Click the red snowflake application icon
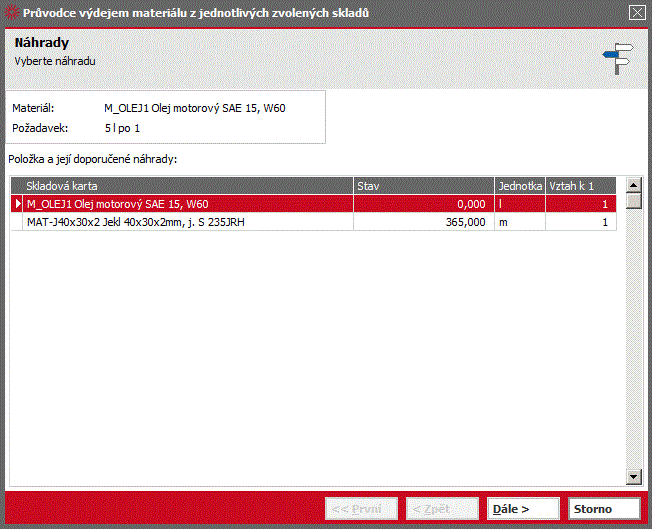This screenshot has height=529, width=652. click(12, 13)
